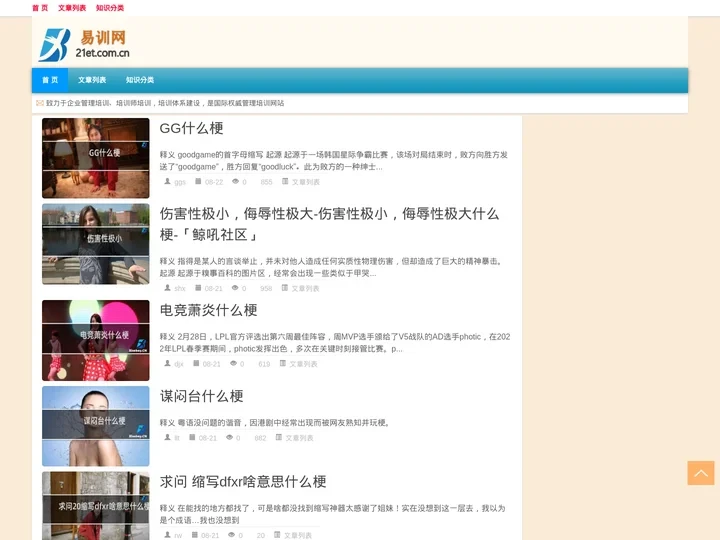Viewport: 720px width, 540px height.
Task: Click the 文章列表 category link under 谋闷台什么梗
Action: 299,438
